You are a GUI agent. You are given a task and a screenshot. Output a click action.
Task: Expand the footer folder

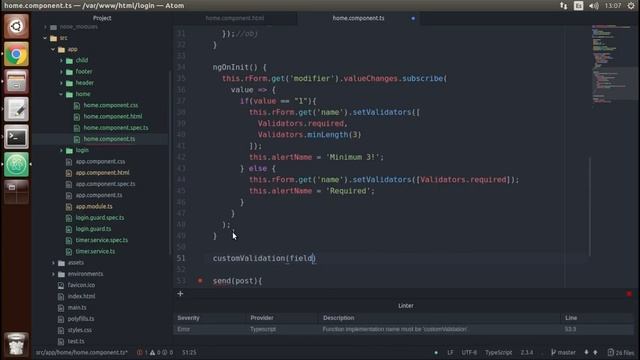[x=62, y=72]
